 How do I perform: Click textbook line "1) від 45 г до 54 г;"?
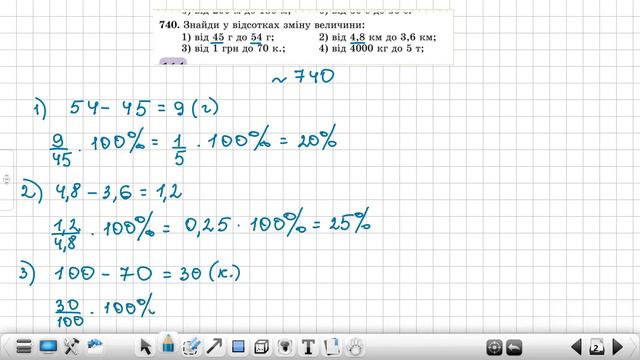[x=228, y=37]
